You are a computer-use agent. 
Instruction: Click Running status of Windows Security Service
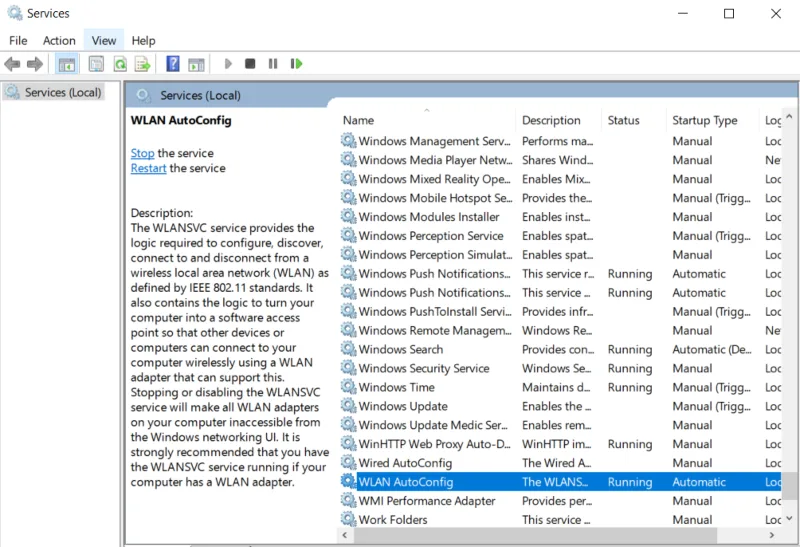click(x=630, y=368)
